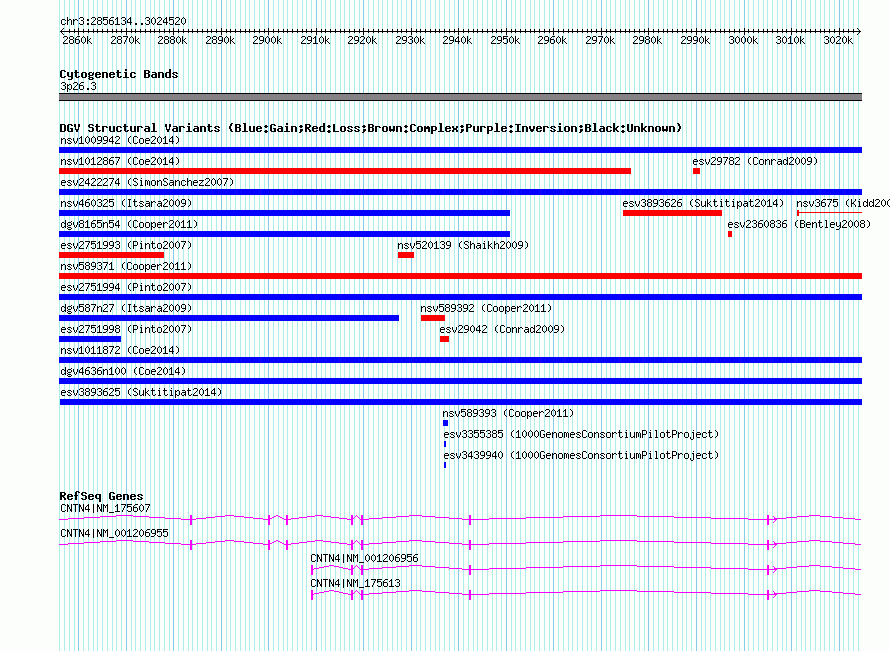Select nsv1011872 (Coe2014) label
The height and width of the screenshot is (651, 890).
point(120,350)
